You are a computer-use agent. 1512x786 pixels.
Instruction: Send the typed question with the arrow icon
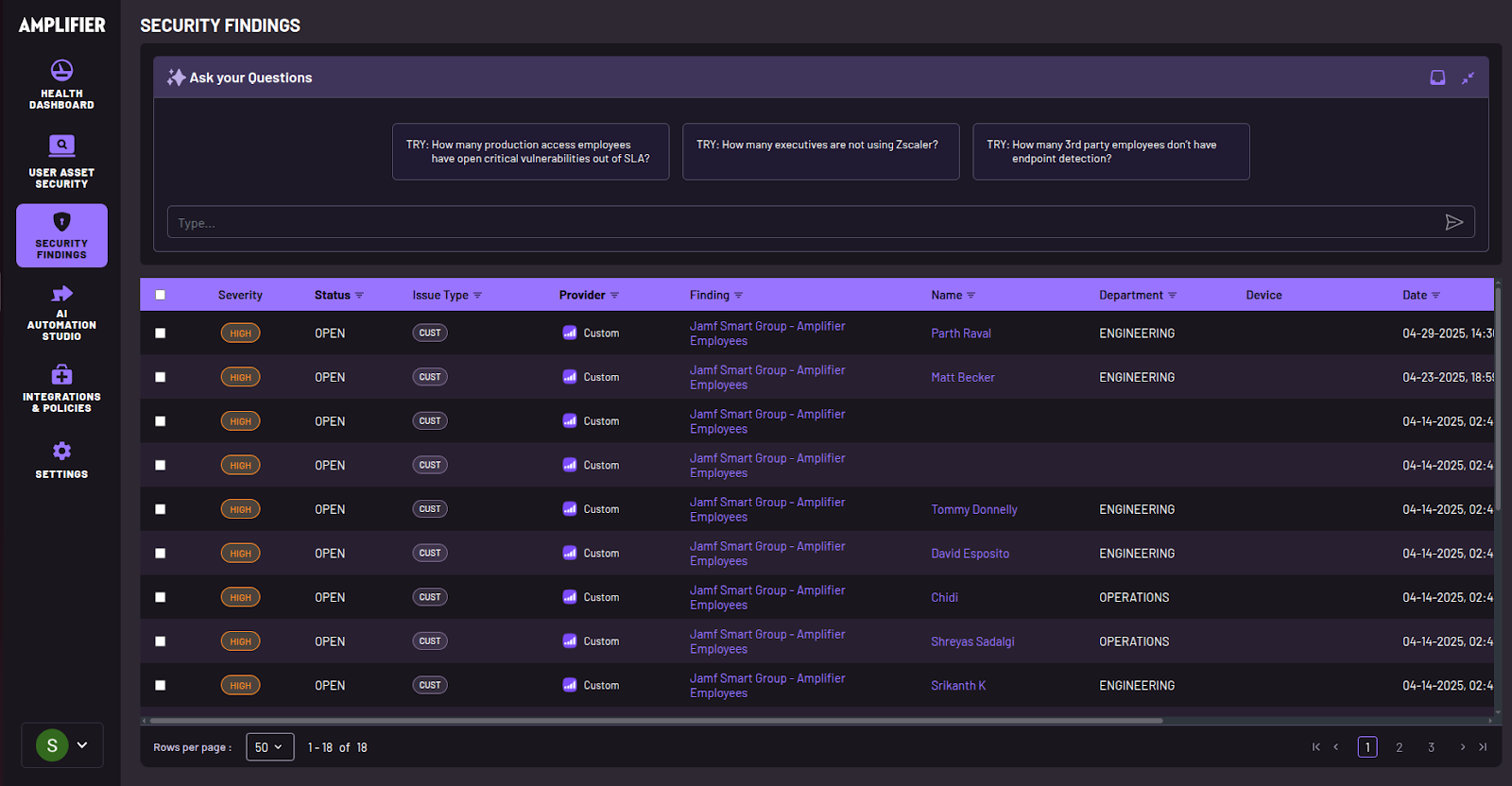click(1454, 222)
